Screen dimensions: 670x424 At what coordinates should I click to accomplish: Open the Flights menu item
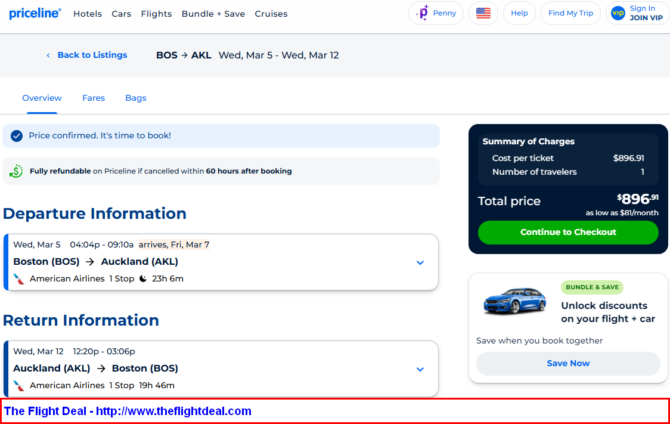pyautogui.click(x=156, y=14)
